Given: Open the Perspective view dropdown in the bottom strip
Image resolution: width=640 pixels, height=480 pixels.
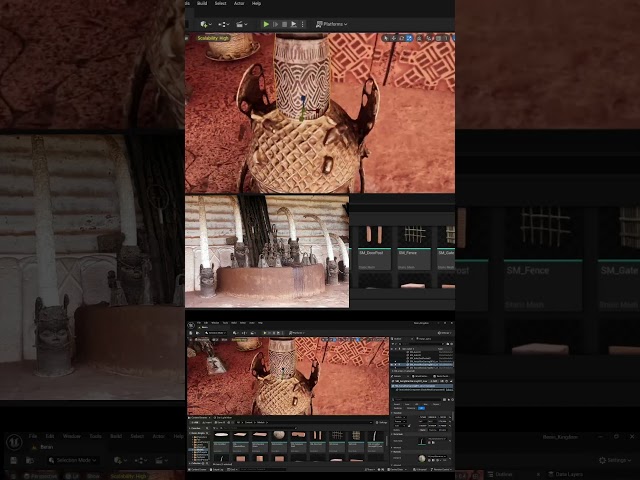Looking at the screenshot, I should point(40,476).
